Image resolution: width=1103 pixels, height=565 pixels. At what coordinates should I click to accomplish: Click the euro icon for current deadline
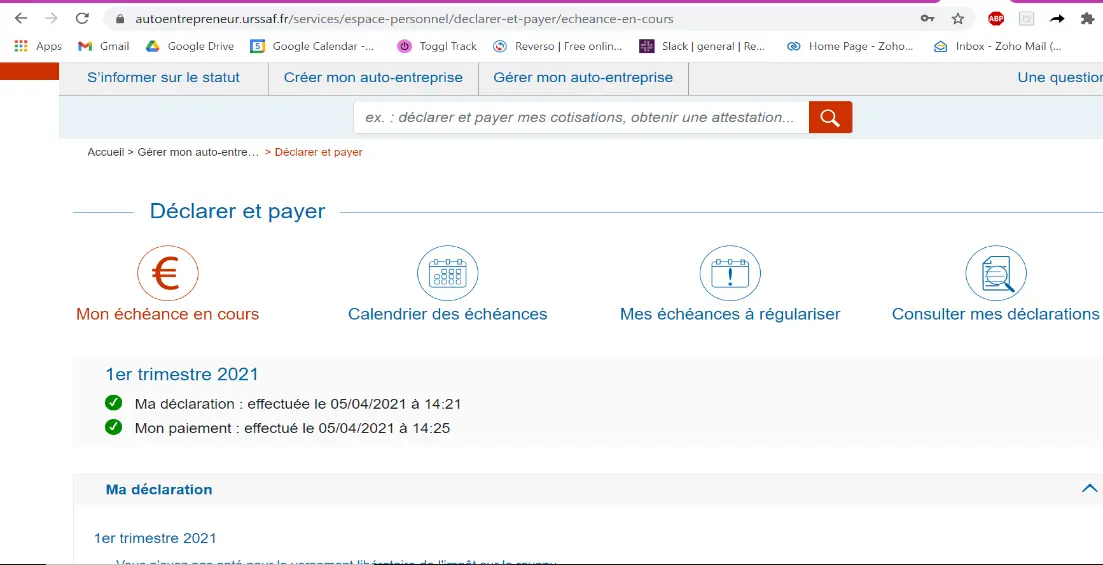point(167,273)
